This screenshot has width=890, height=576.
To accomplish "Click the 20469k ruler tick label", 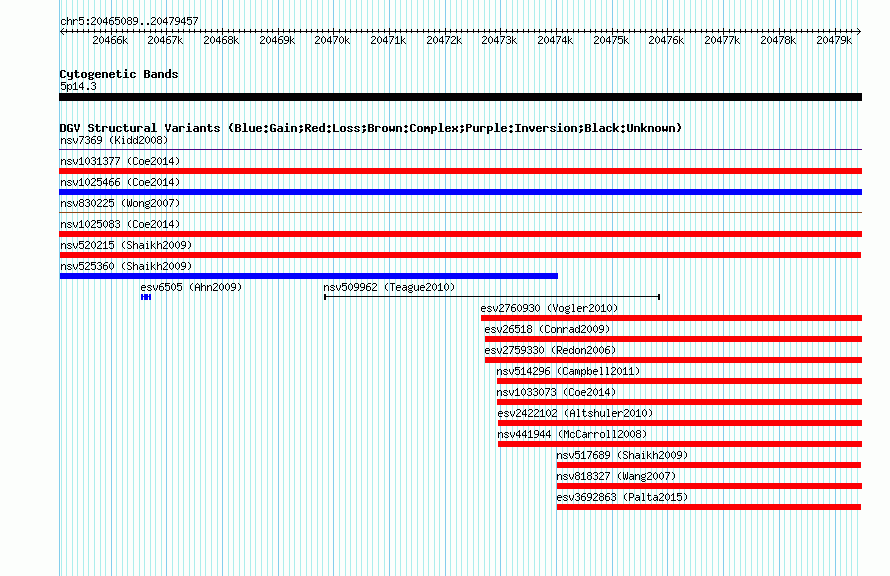I will 277,40.
